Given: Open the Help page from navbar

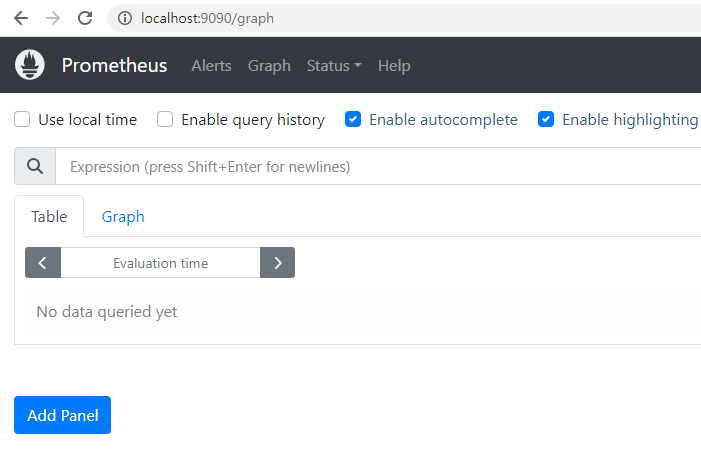Looking at the screenshot, I should point(394,66).
